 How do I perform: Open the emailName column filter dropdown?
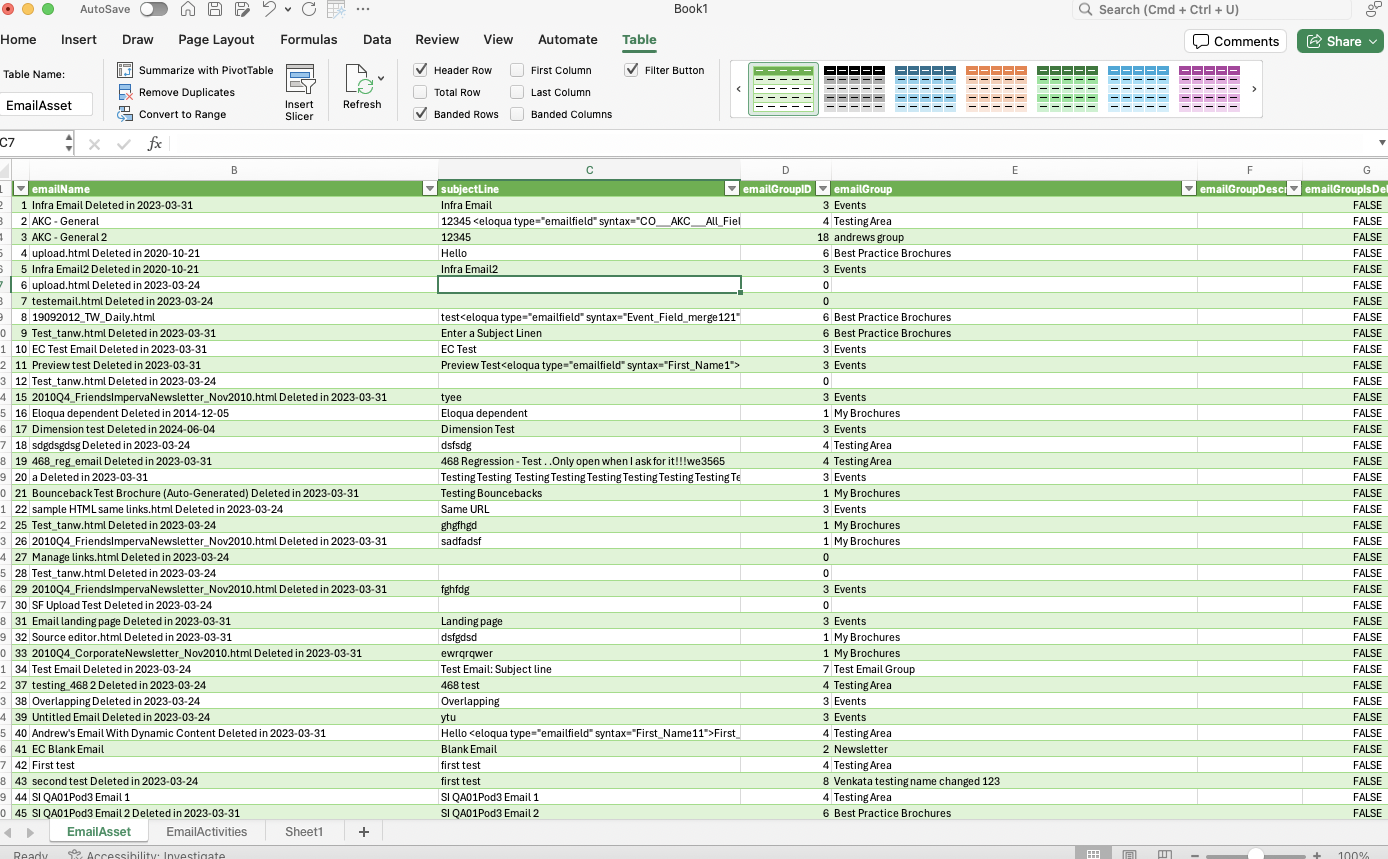(x=429, y=189)
